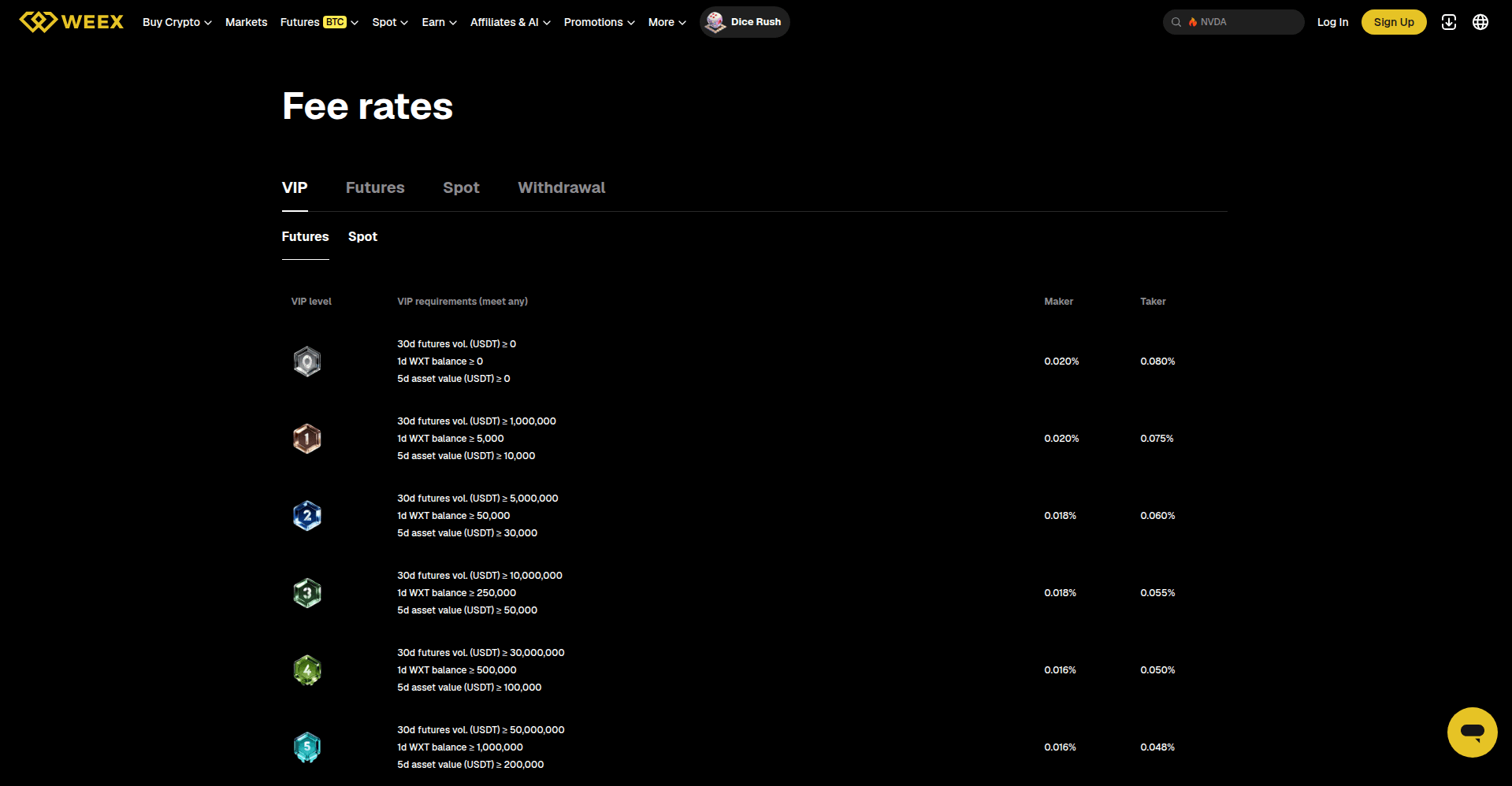The image size is (1512, 786).
Task: Expand the Affiliates & AI dropdown
Action: pyautogui.click(x=511, y=22)
